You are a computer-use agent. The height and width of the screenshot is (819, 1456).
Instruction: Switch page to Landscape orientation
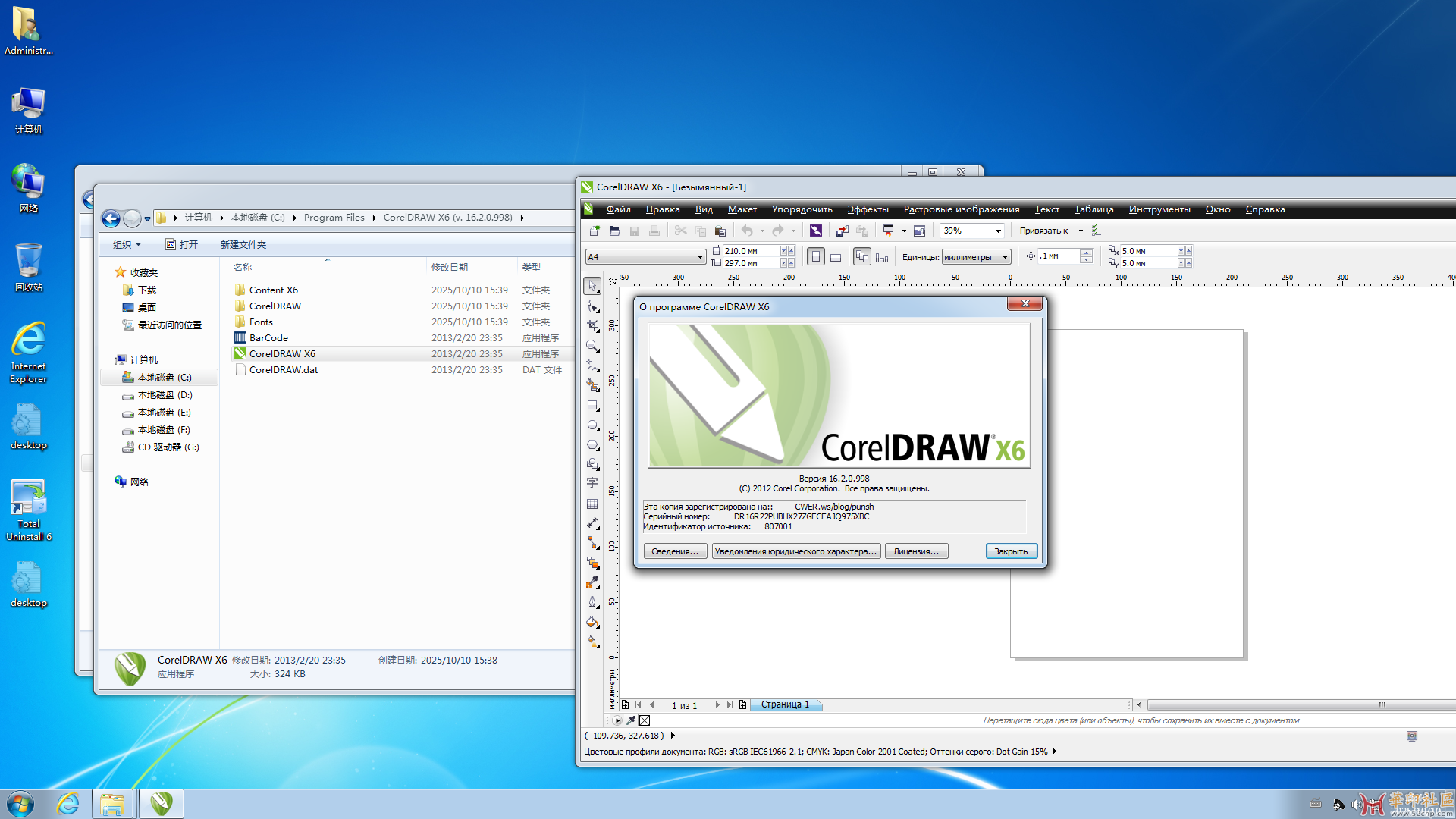[836, 257]
